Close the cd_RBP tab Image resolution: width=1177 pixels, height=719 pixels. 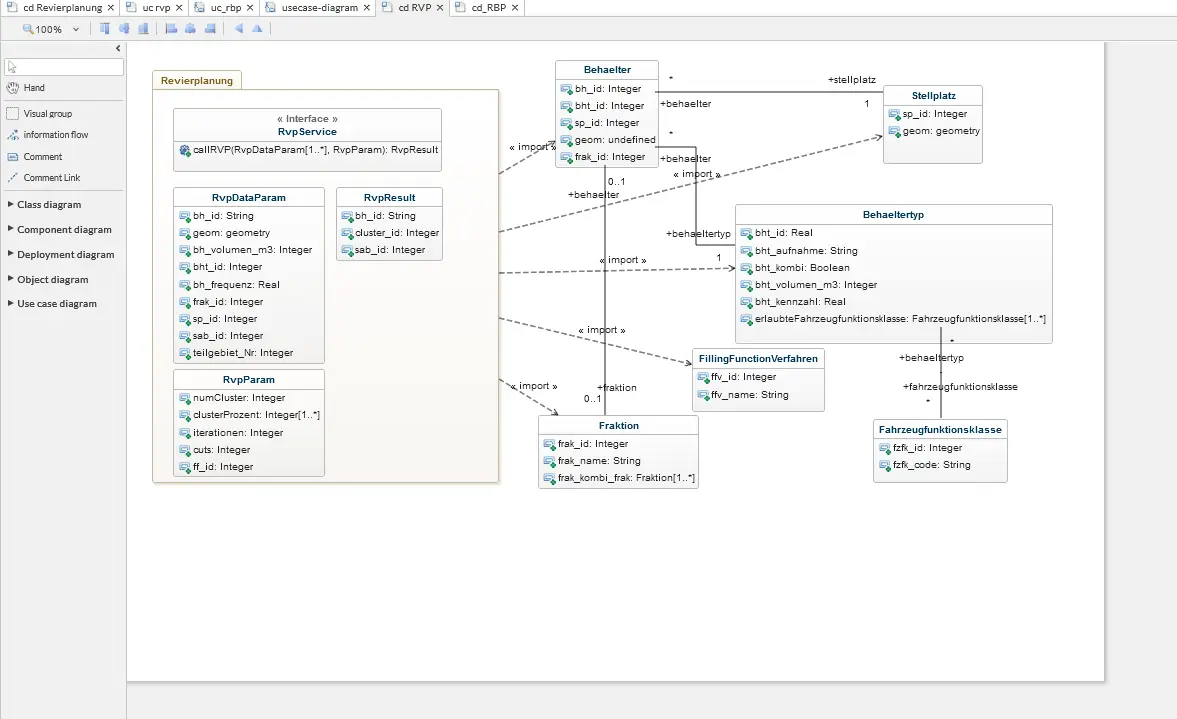click(515, 8)
